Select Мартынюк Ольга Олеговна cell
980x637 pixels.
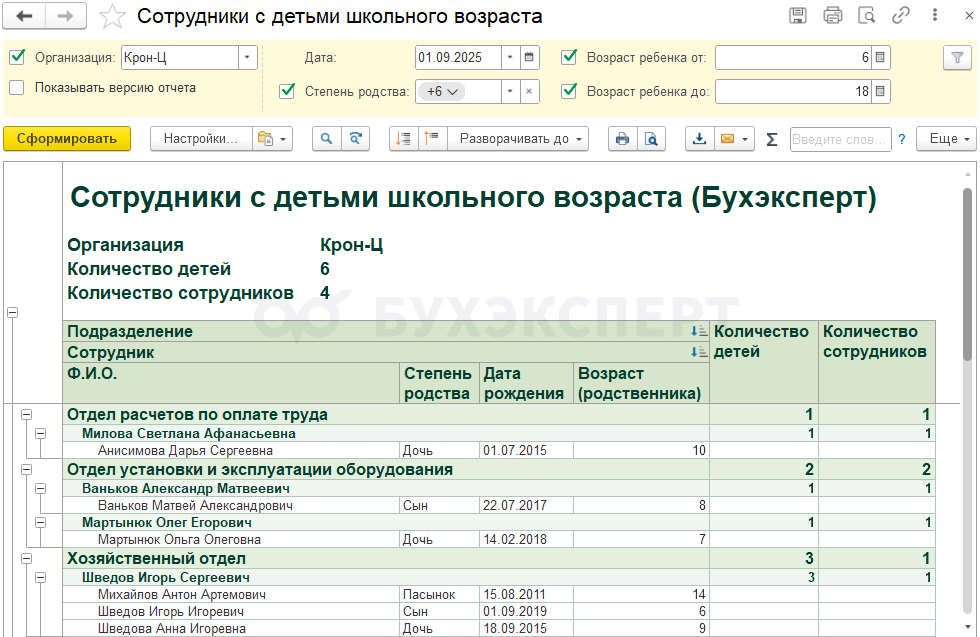[x=231, y=539]
